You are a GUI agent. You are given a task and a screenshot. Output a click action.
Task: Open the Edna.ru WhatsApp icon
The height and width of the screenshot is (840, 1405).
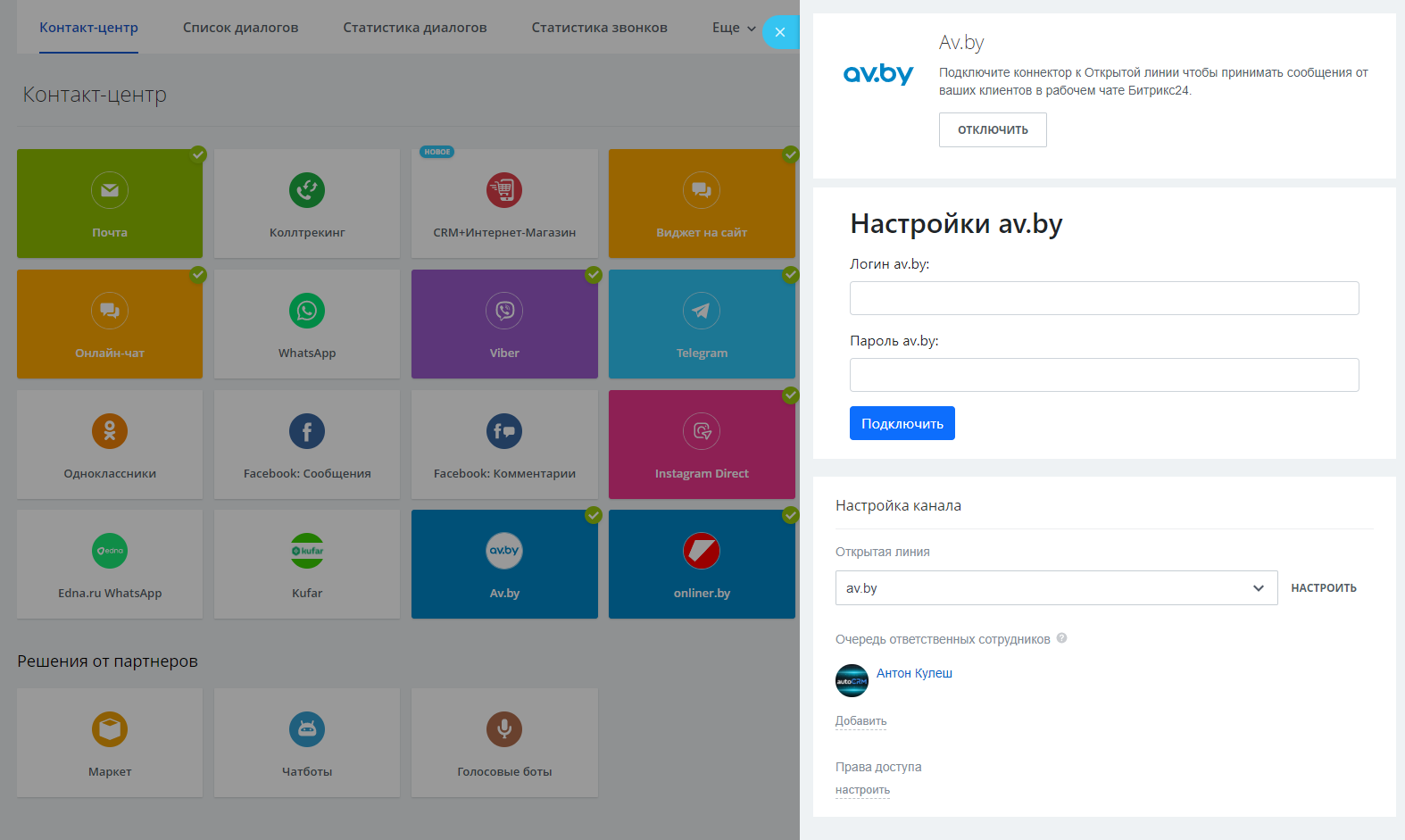point(110,551)
